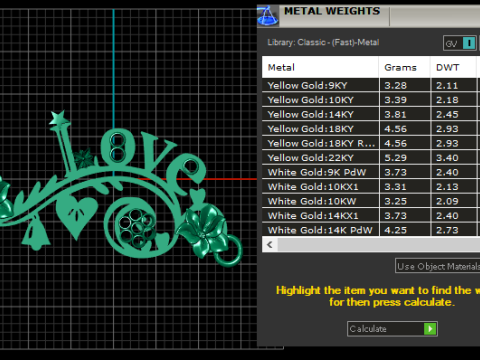Click the 3.40 DWT value
480x360 pixels.
click(x=447, y=158)
